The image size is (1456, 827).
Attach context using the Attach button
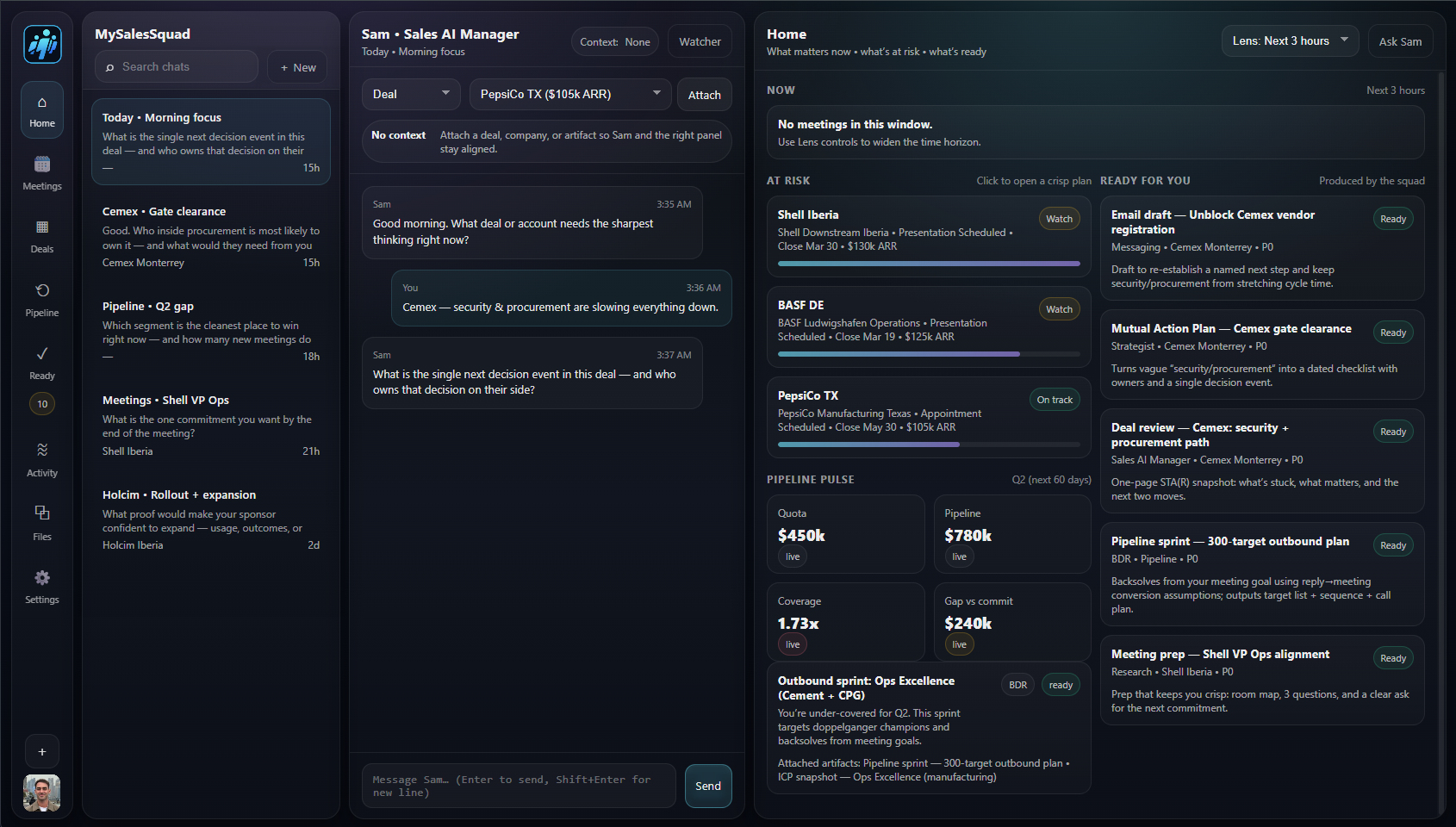pos(704,94)
